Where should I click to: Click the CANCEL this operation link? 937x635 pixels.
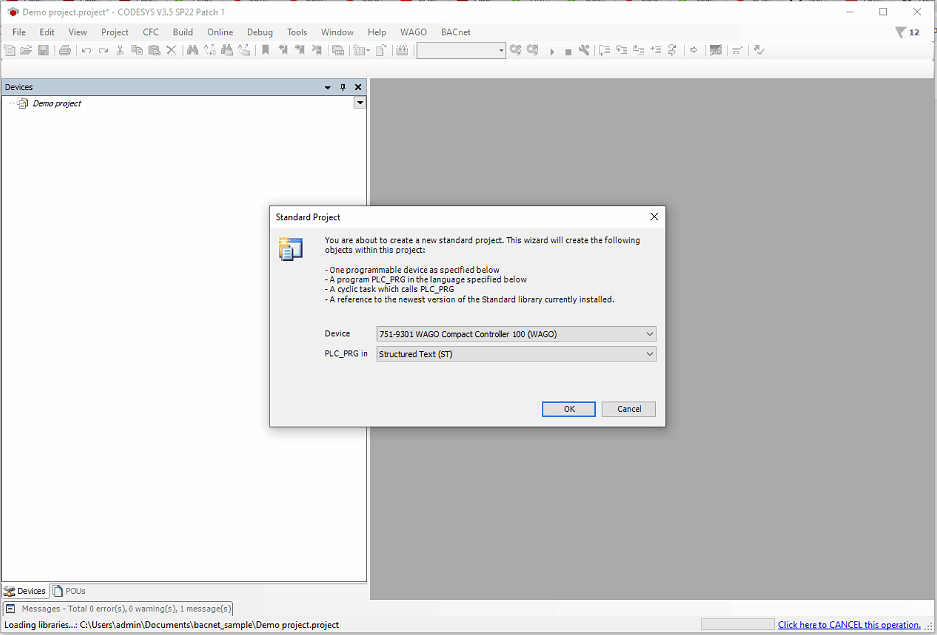[x=849, y=625]
